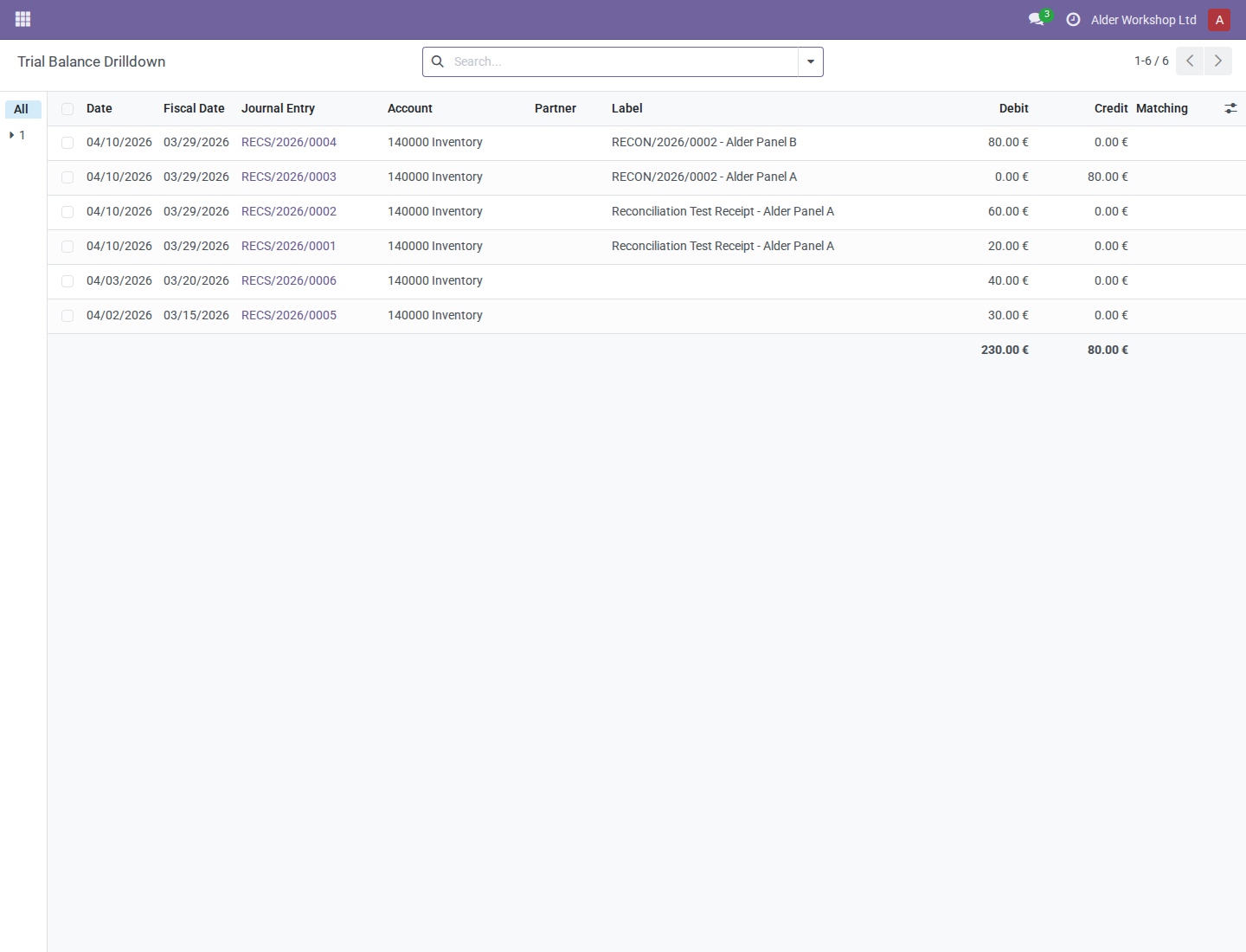Click the search magnifier icon
The height and width of the screenshot is (952, 1246).
(x=438, y=61)
